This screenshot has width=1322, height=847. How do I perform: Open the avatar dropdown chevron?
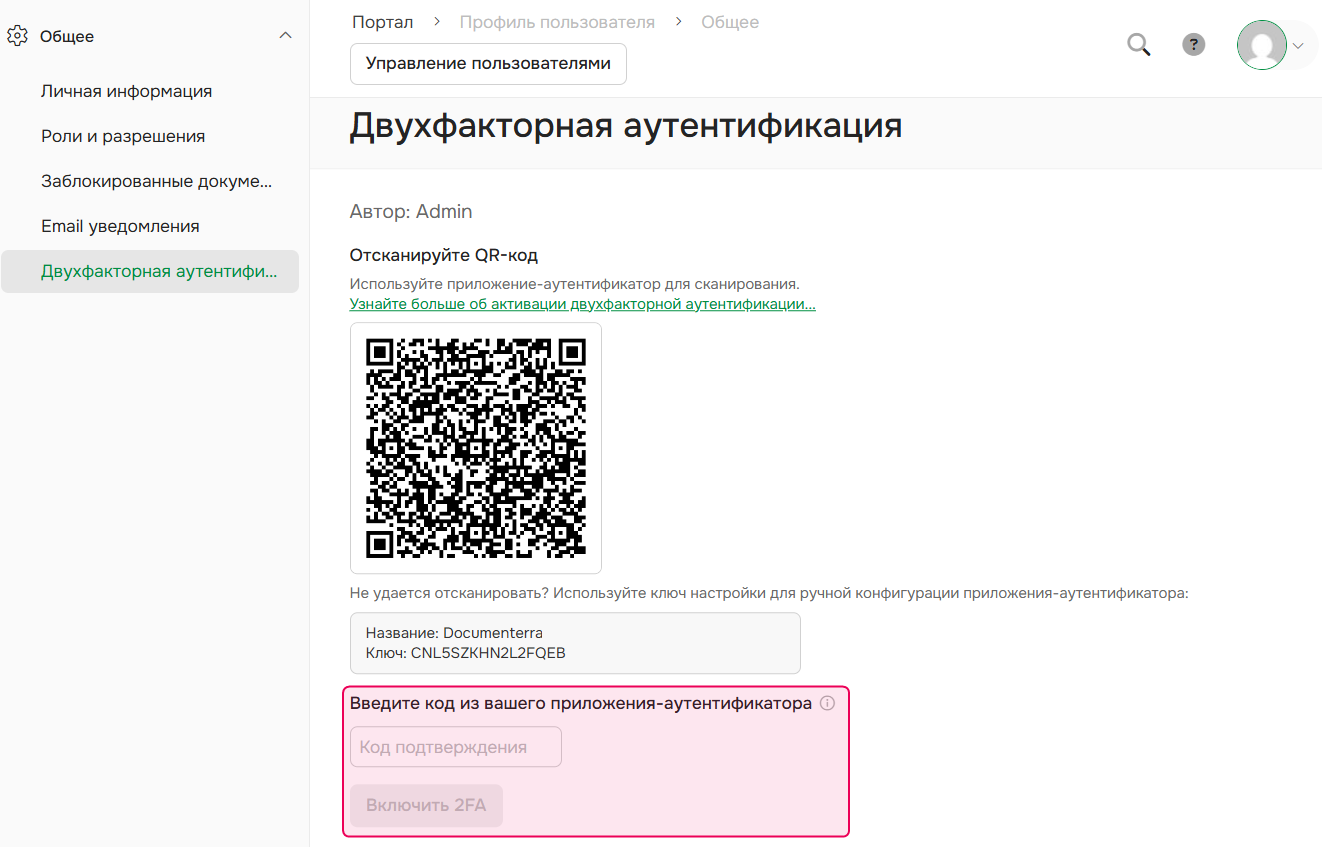[1298, 46]
